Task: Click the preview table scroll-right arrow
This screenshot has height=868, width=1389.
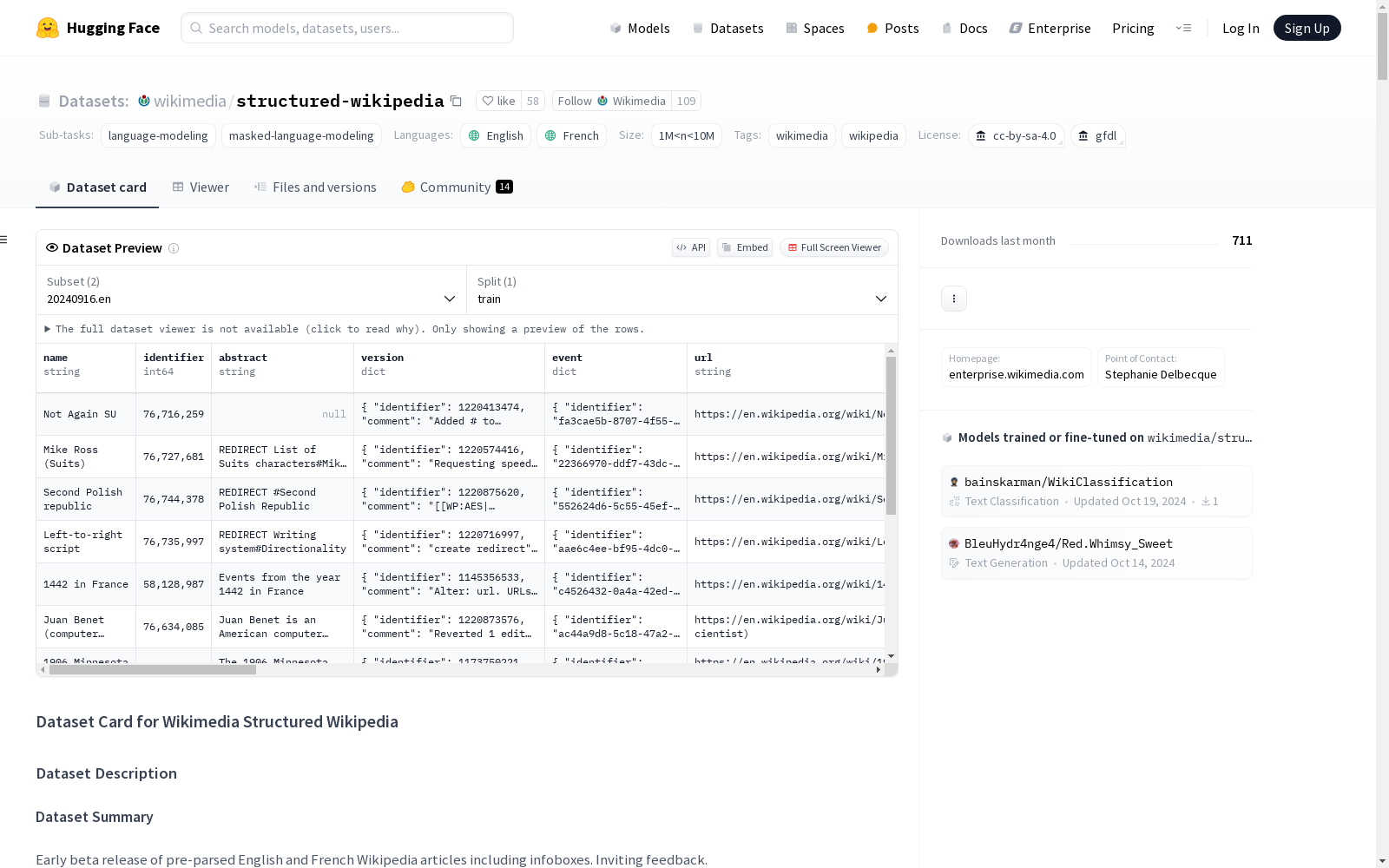Action: (x=879, y=670)
